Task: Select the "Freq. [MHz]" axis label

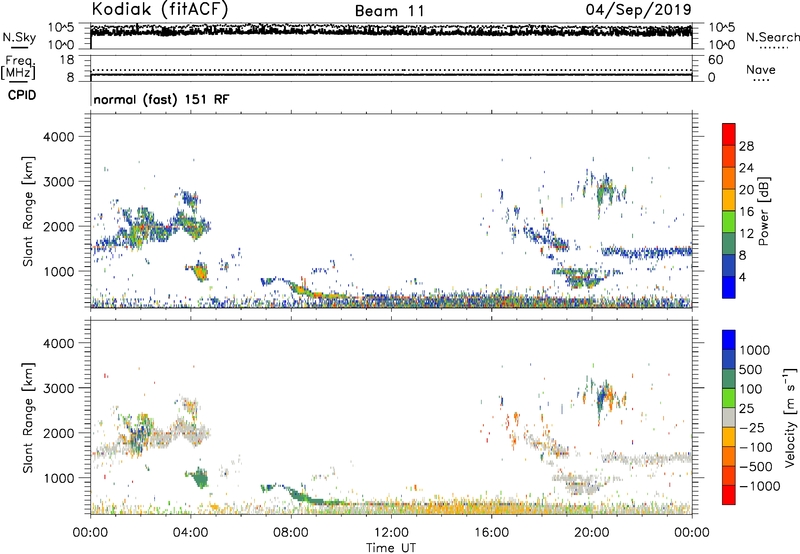Action: pyautogui.click(x=18, y=67)
